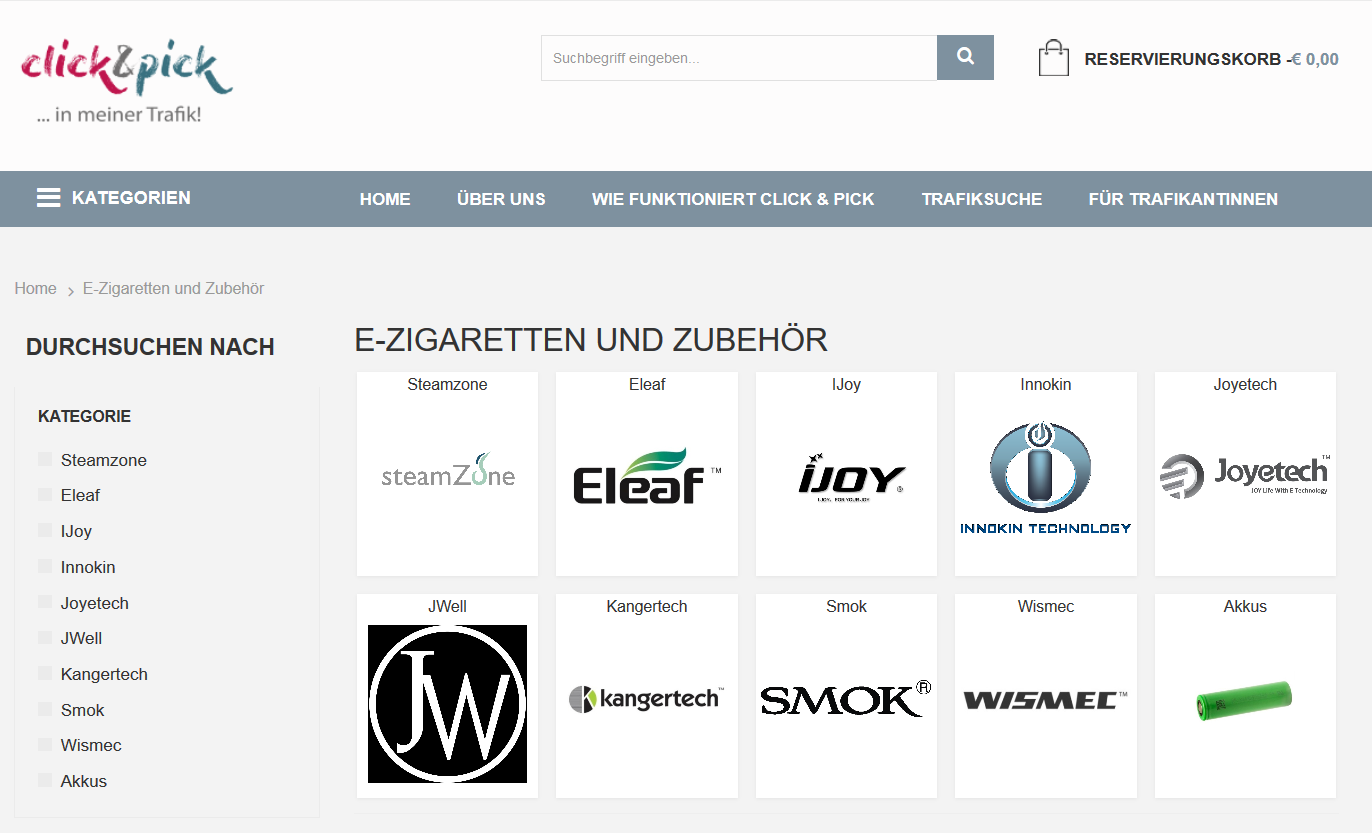
Task: Click the JWell tile title
Action: (447, 606)
